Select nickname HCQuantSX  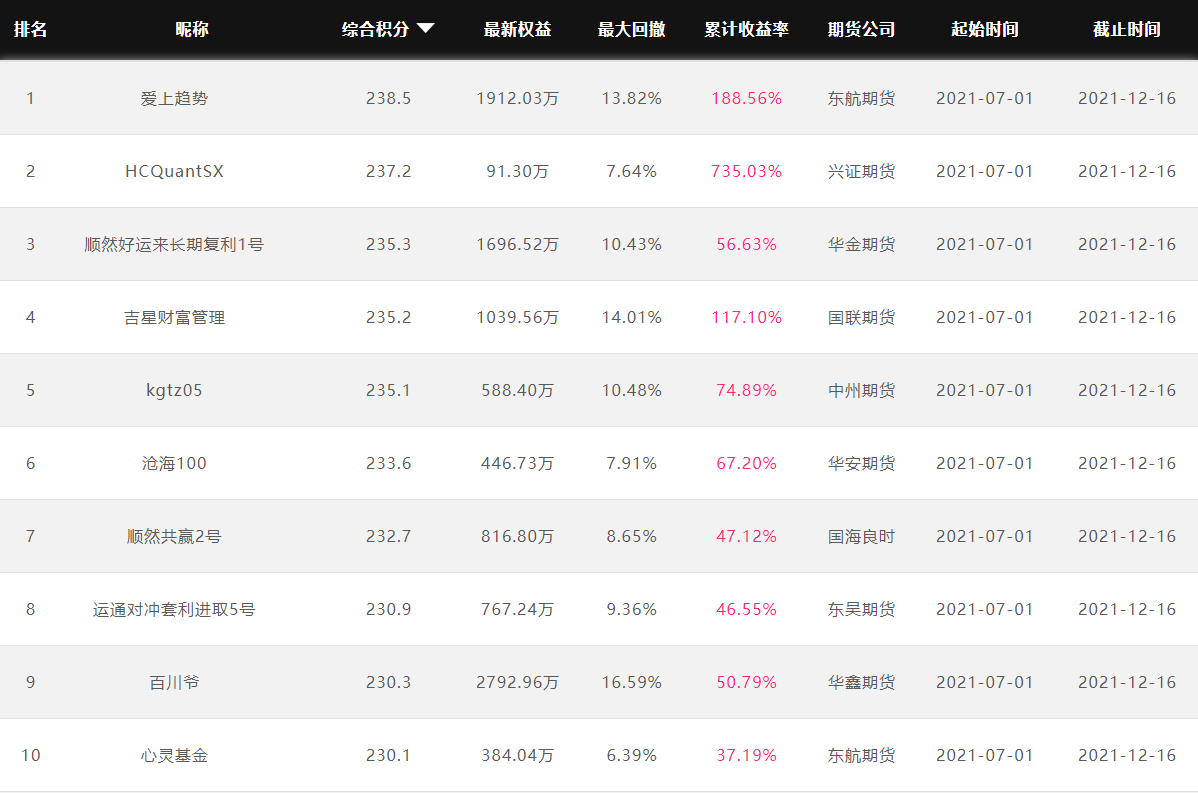pyautogui.click(x=174, y=171)
